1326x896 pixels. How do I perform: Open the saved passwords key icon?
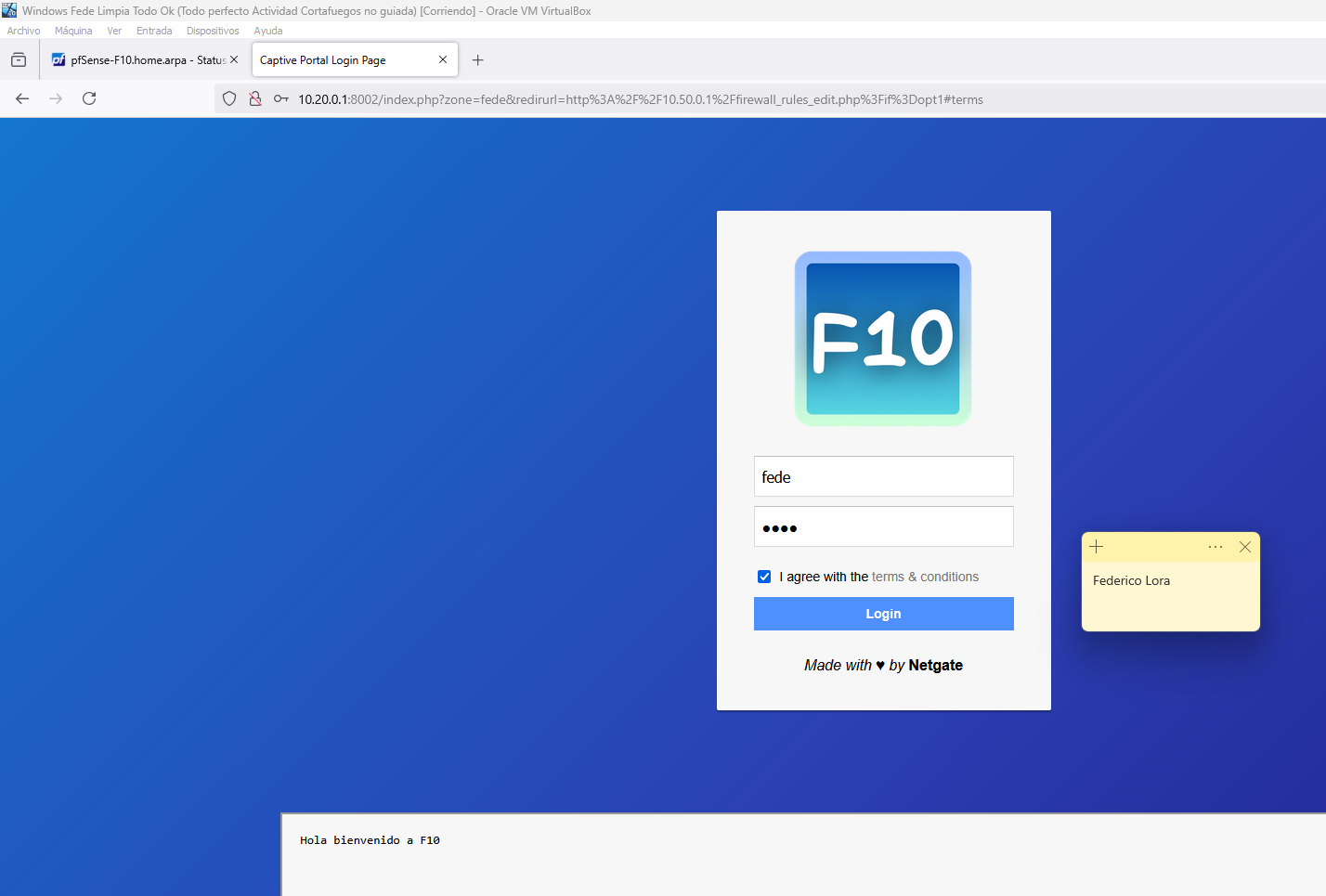281,98
